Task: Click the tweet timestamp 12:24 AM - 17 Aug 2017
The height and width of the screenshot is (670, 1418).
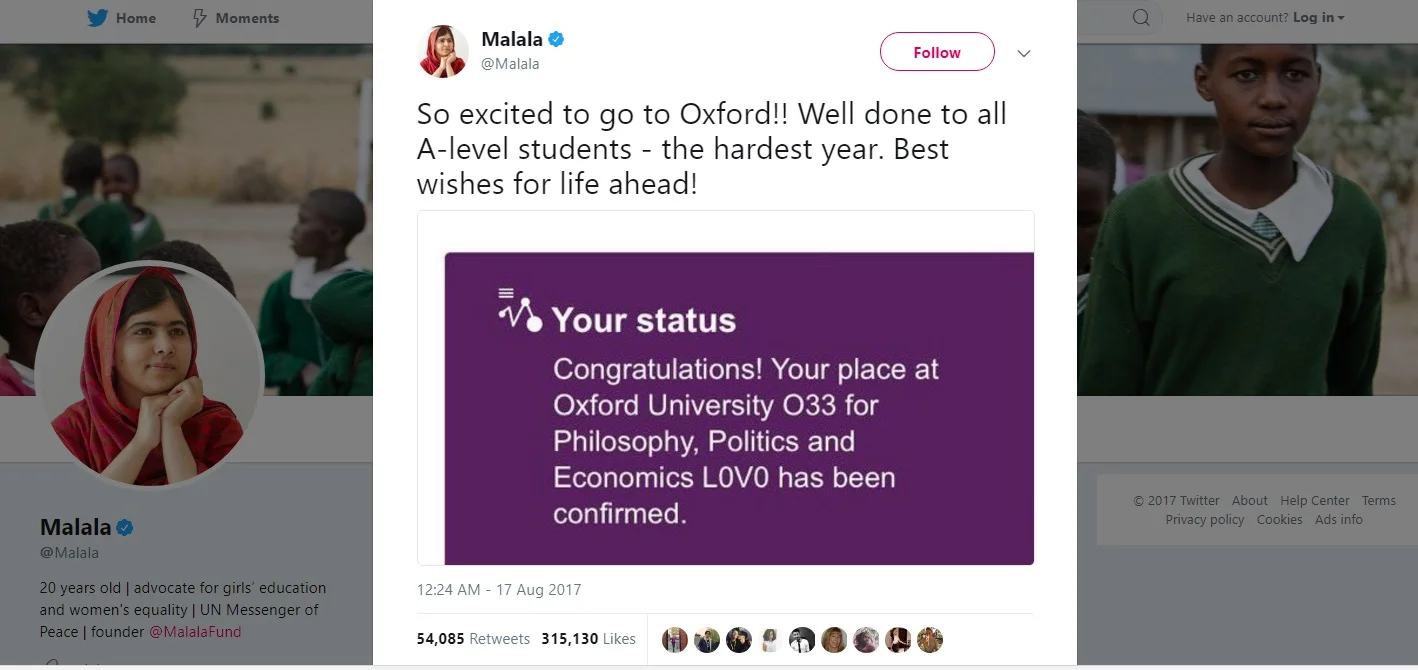Action: click(x=499, y=590)
